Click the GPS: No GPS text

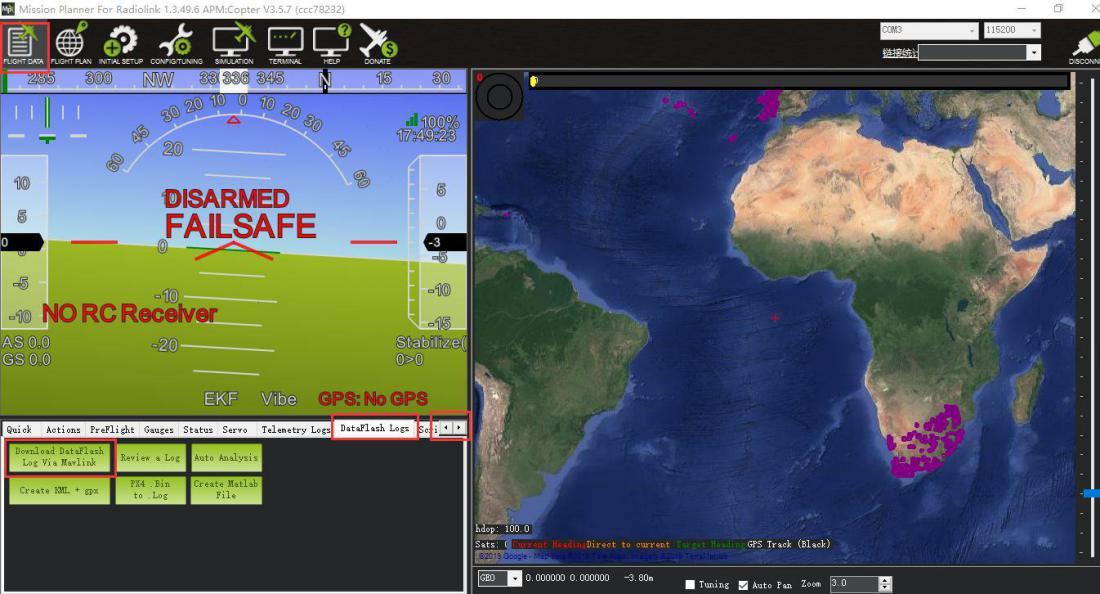coord(373,399)
